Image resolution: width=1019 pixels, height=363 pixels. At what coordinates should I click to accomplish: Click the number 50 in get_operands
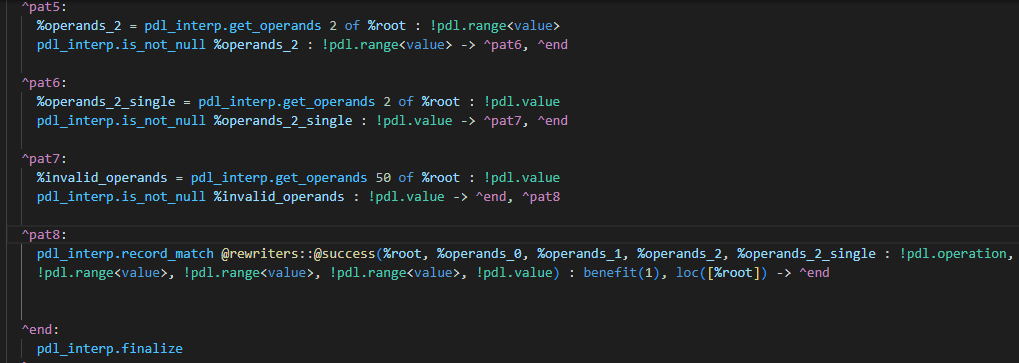pos(383,178)
